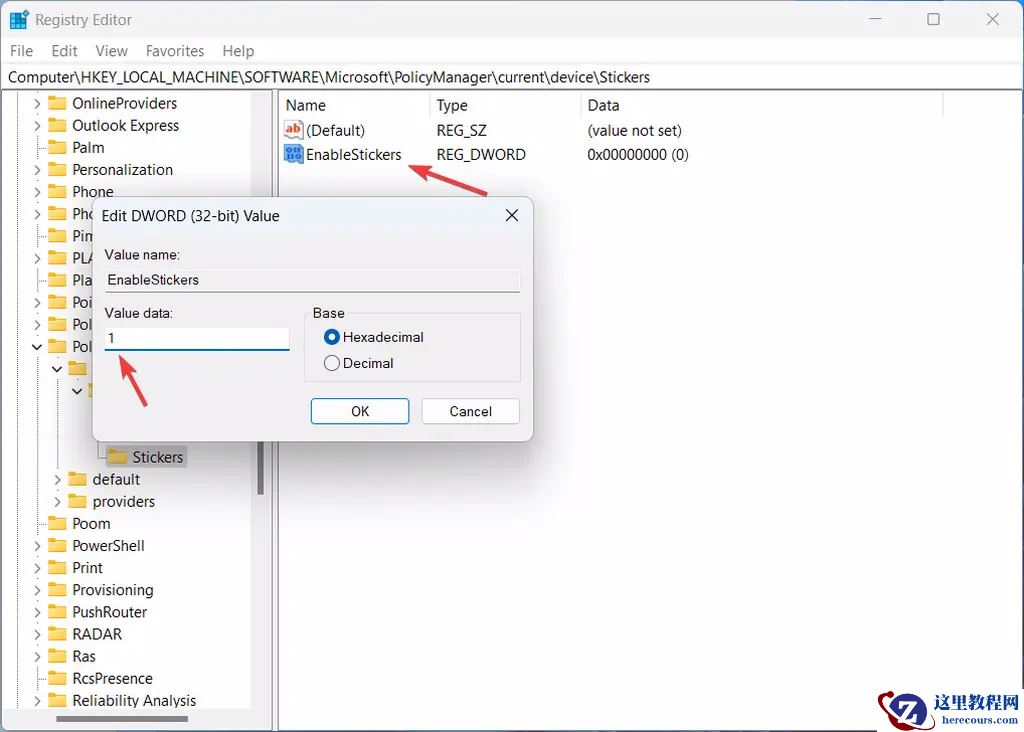Select the Personalization folder icon
The width and height of the screenshot is (1024, 732).
(x=57, y=170)
